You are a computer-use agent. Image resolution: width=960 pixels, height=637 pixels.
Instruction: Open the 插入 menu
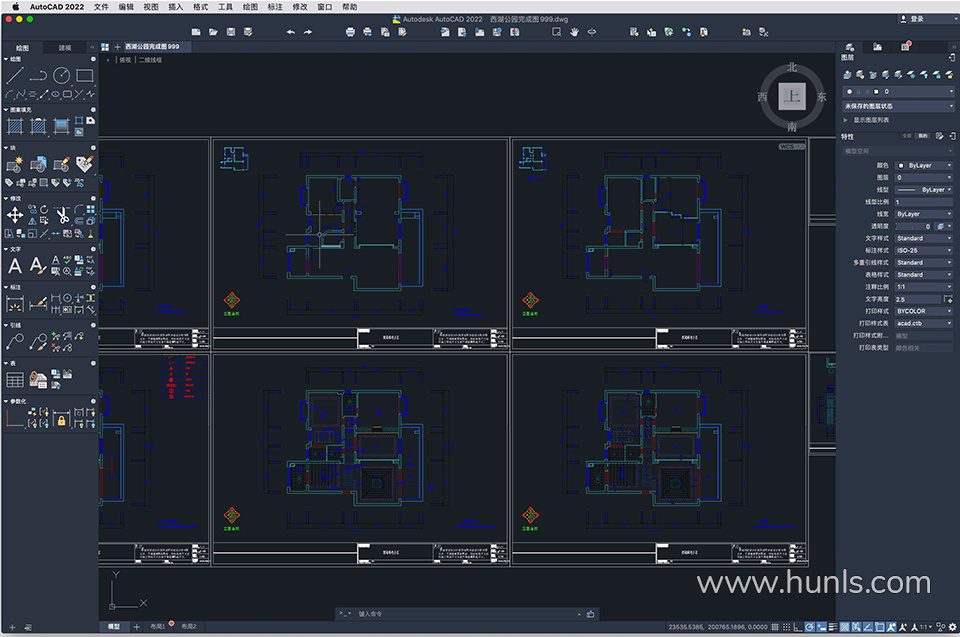pyautogui.click(x=176, y=7)
